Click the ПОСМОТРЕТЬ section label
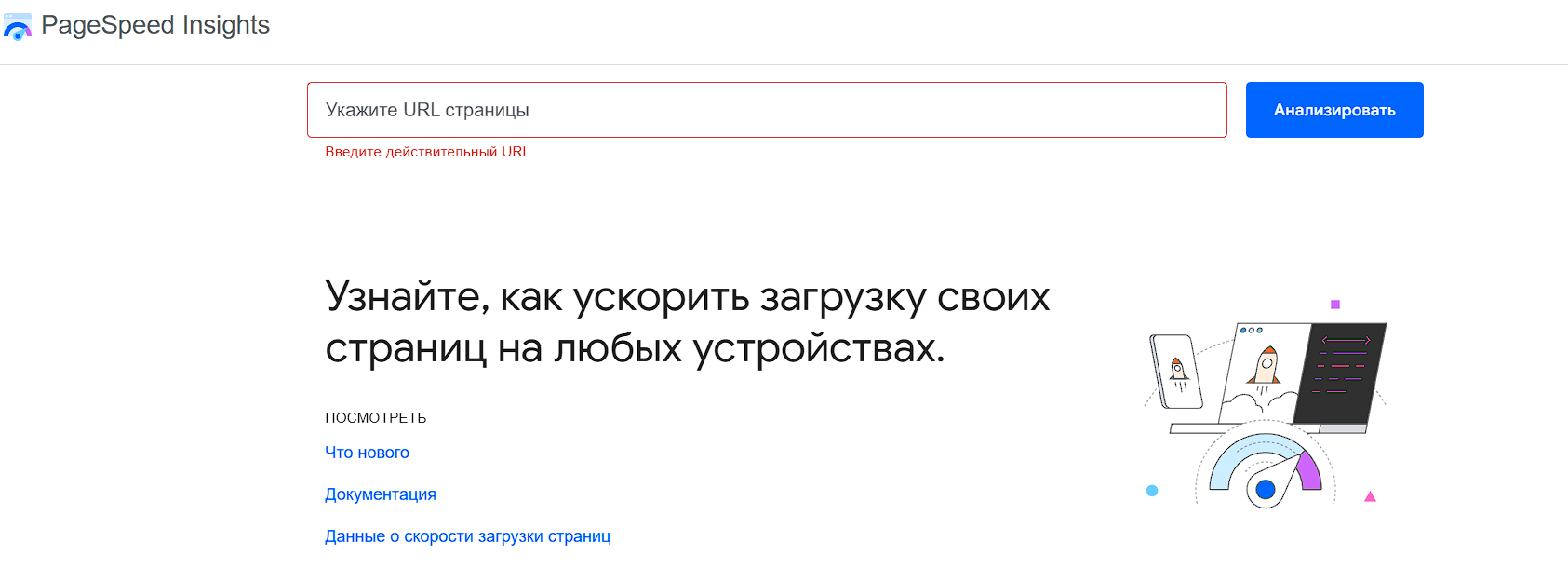The width and height of the screenshot is (1568, 569). [x=376, y=418]
